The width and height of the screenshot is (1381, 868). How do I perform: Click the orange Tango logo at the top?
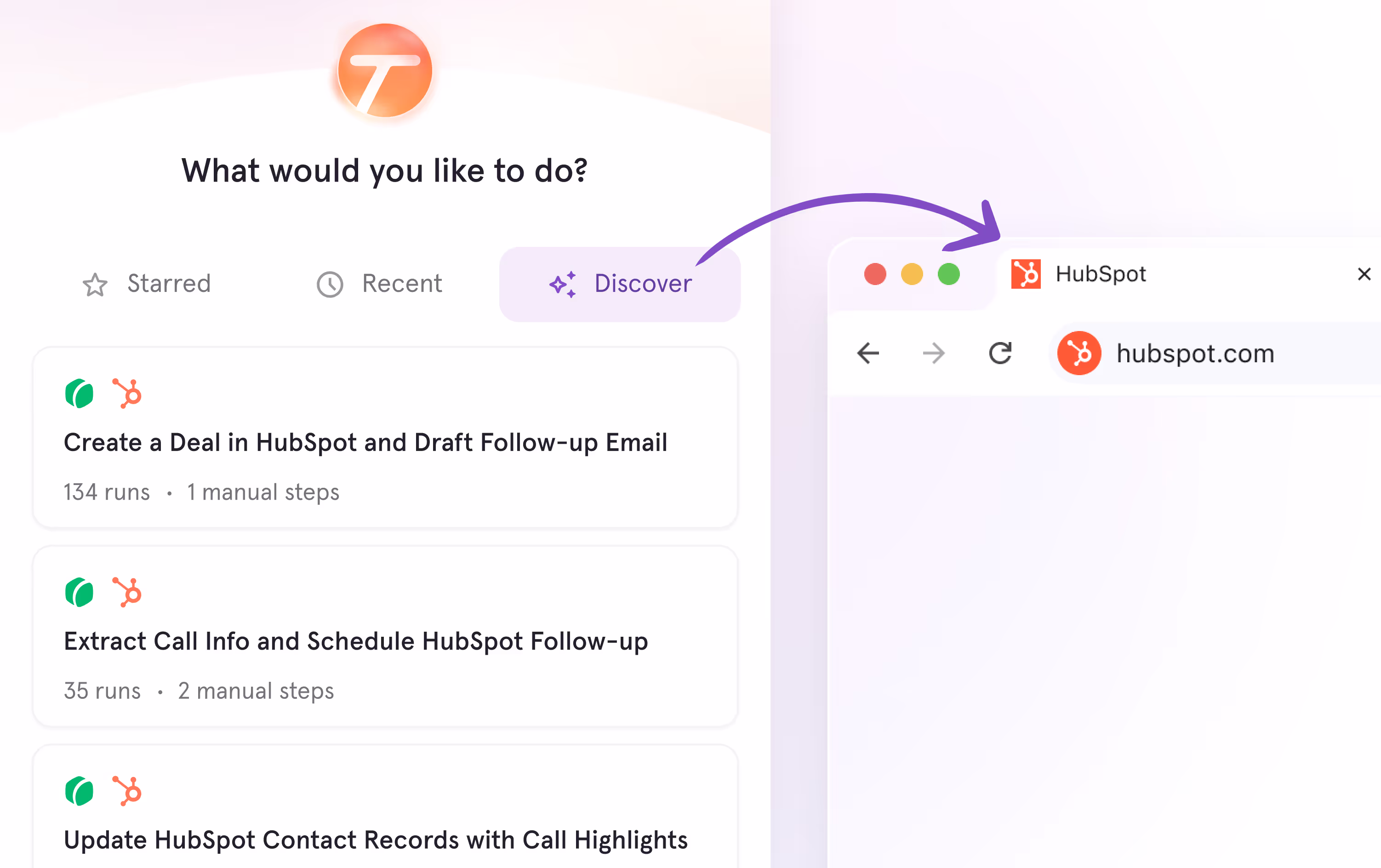click(x=385, y=70)
